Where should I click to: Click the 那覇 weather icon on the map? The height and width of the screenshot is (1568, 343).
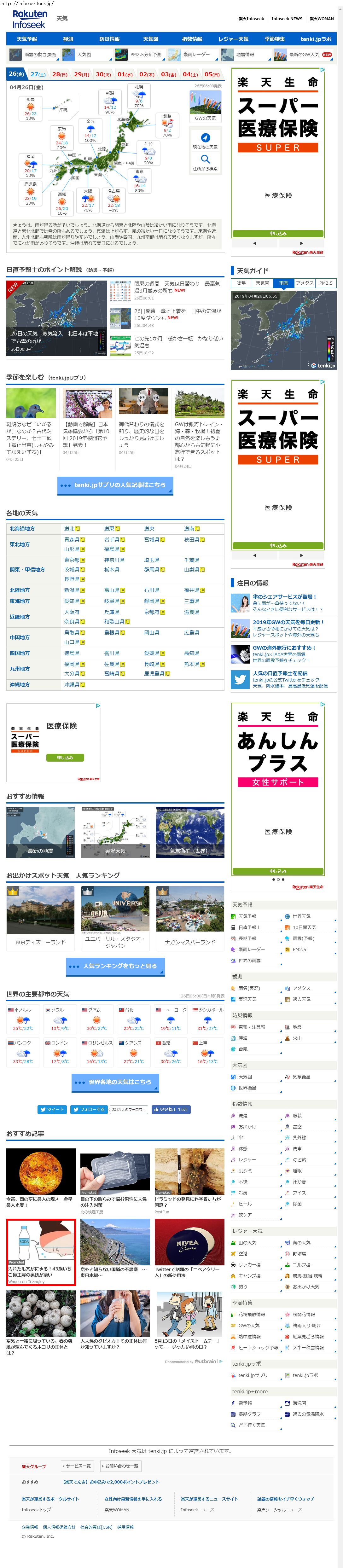(x=31, y=106)
